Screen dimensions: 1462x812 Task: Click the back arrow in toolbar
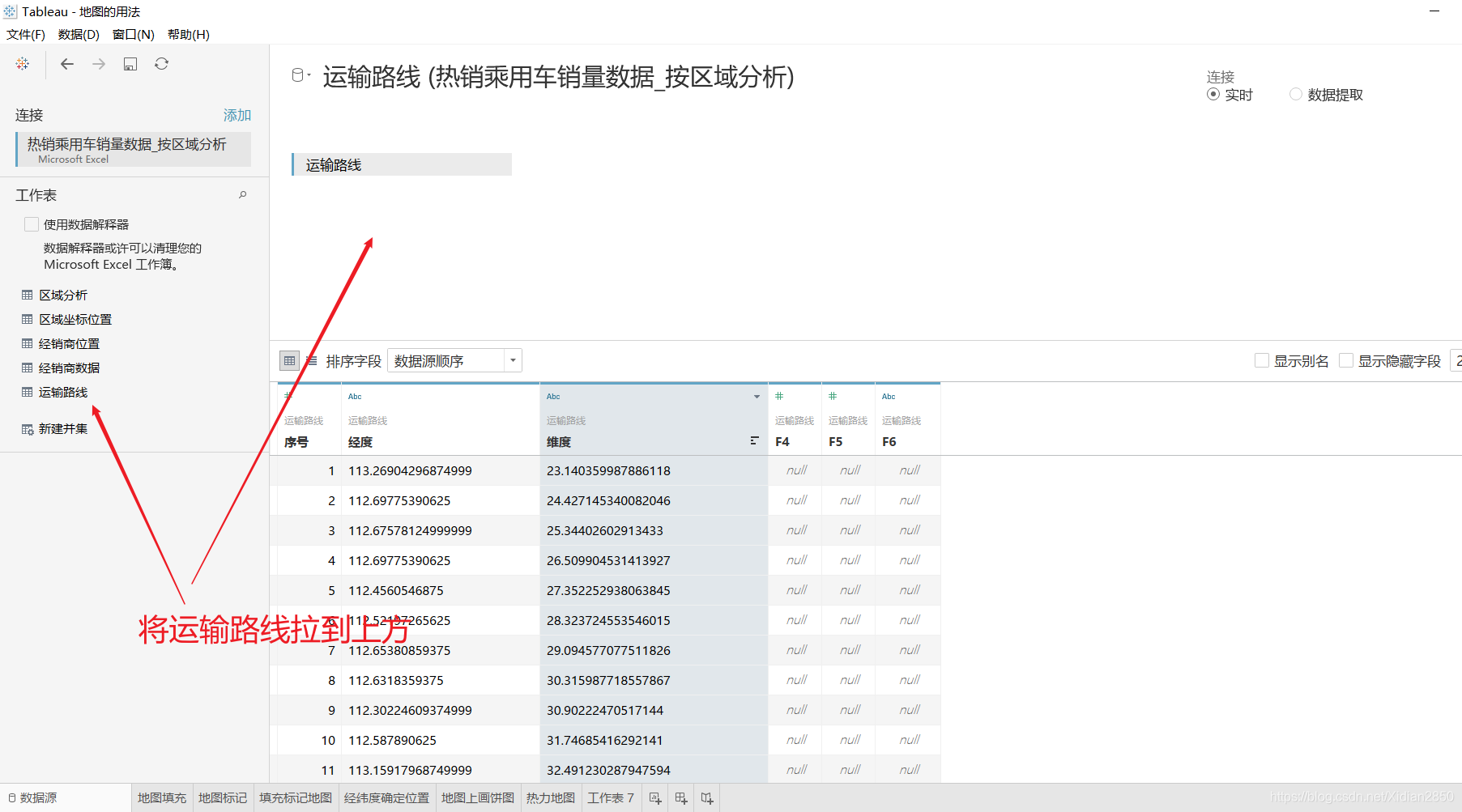(x=67, y=64)
